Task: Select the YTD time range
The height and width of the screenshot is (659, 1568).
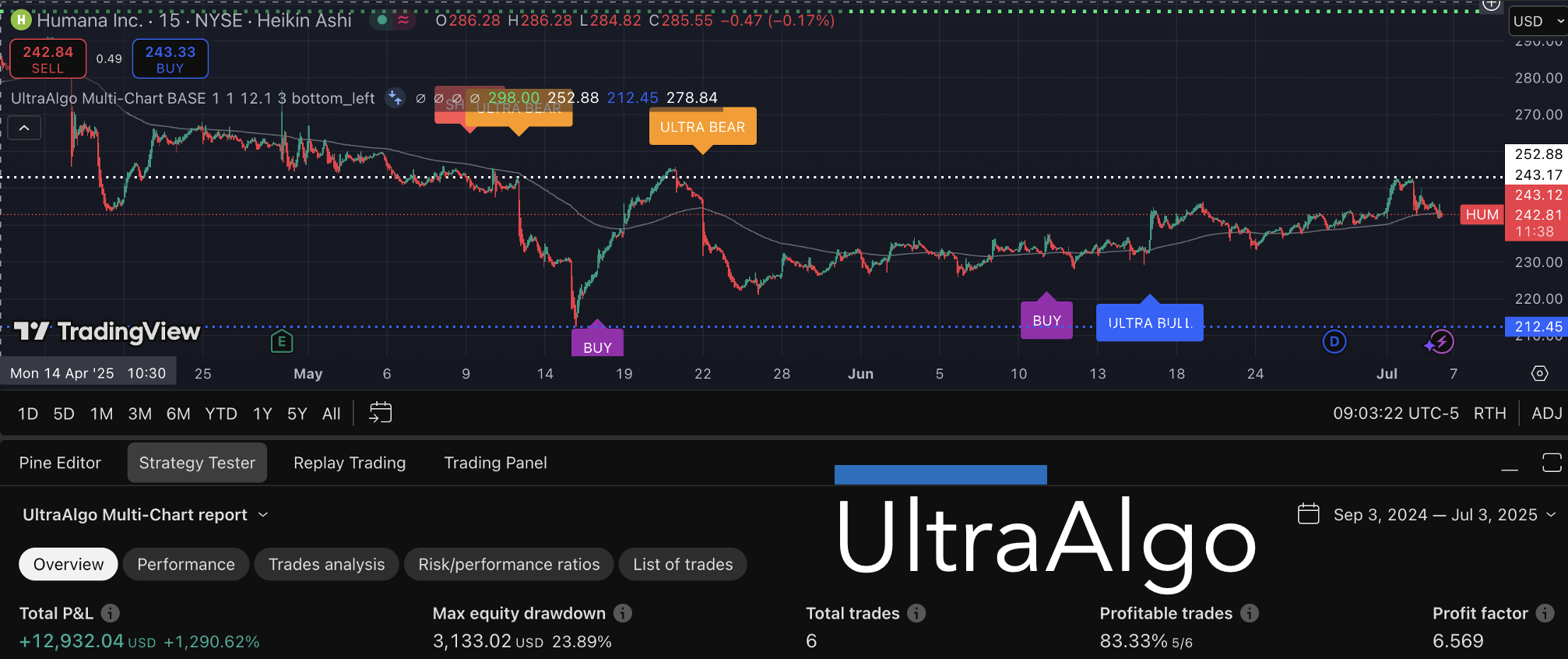Action: point(221,414)
